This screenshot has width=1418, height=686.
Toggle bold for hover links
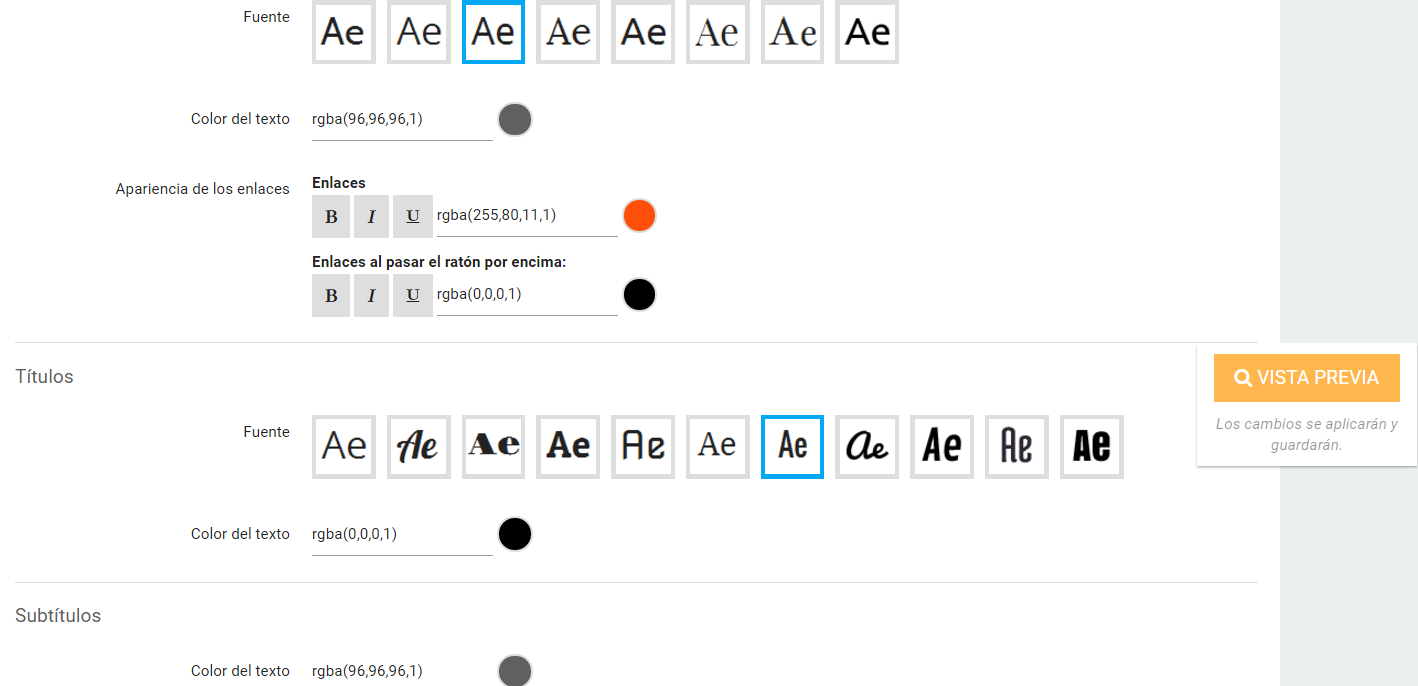[331, 296]
